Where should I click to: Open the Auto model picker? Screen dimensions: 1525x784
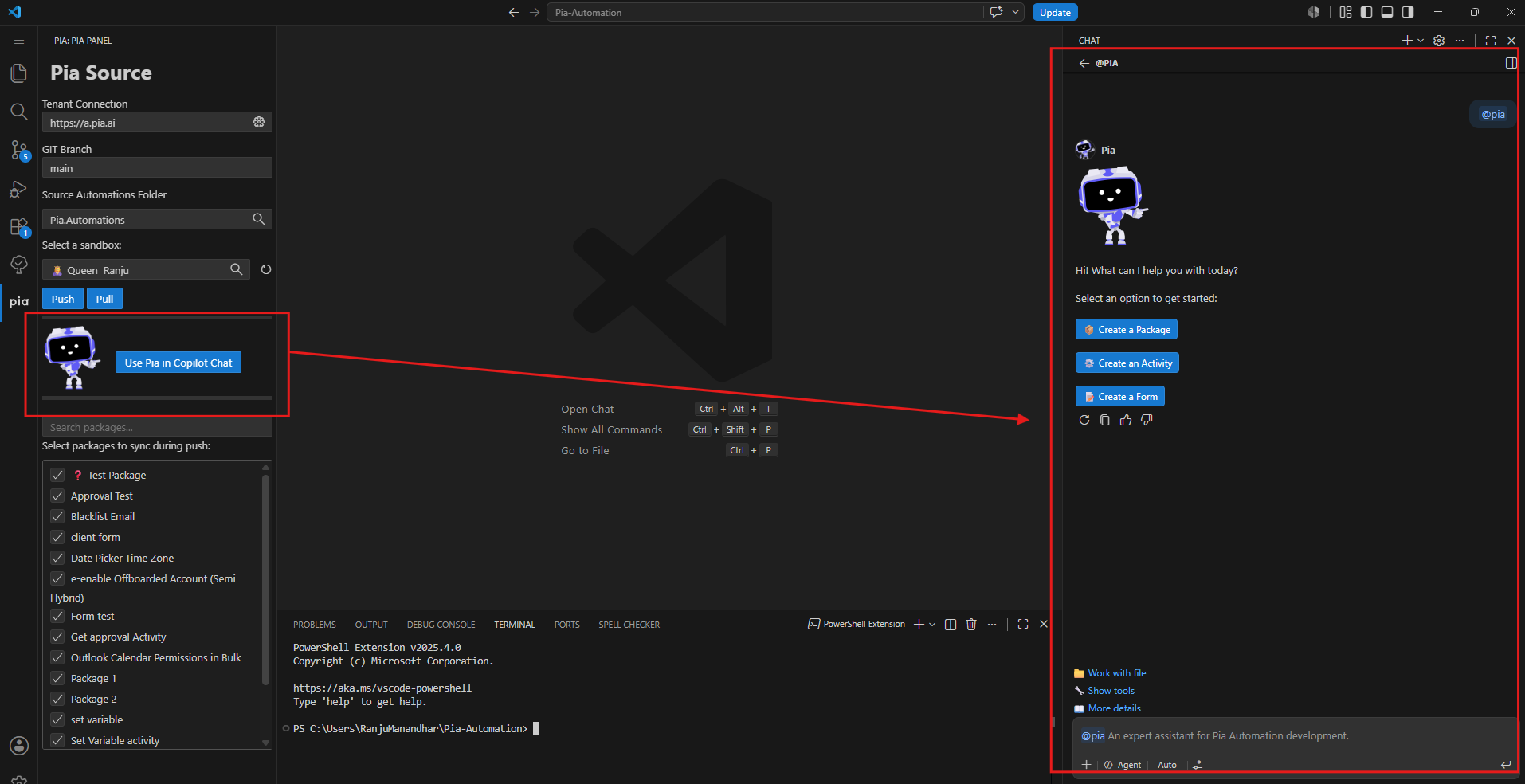(x=1167, y=765)
